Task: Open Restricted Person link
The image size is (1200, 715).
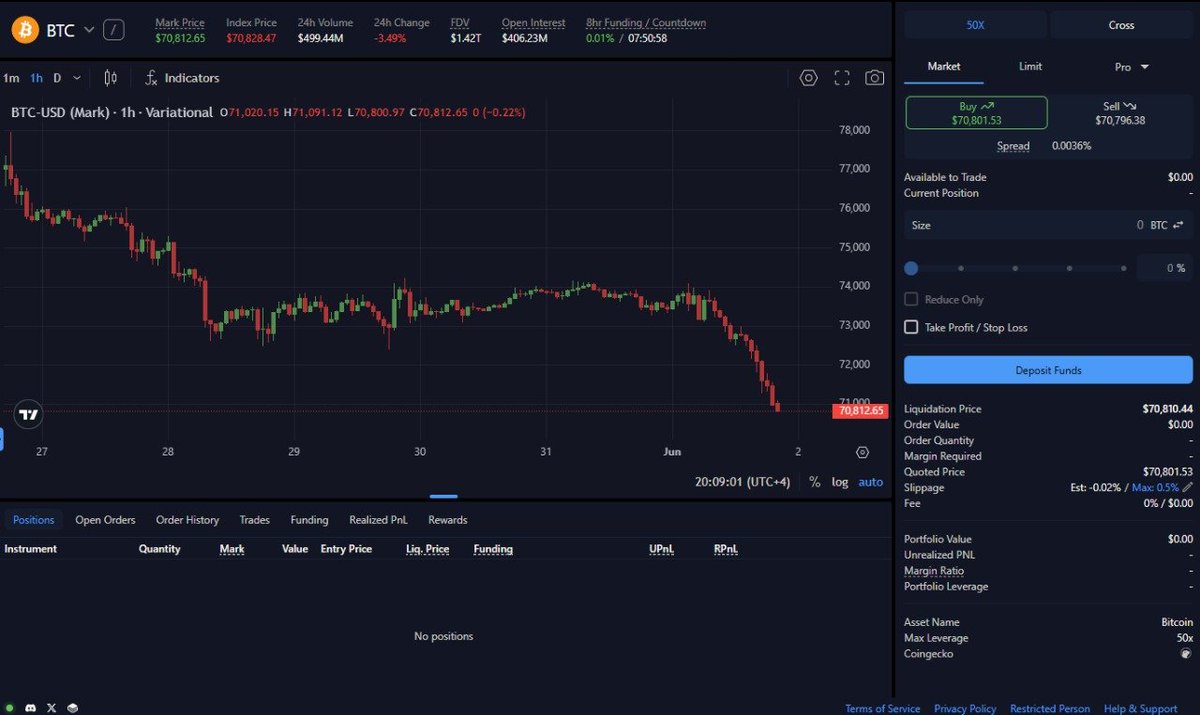Action: (1050, 708)
